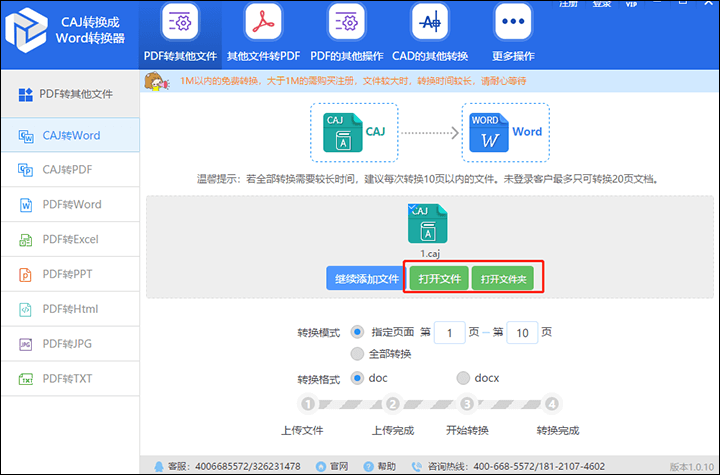Click the blue Word target format icon
Image resolution: width=720 pixels, height=475 pixels.
tap(489, 132)
